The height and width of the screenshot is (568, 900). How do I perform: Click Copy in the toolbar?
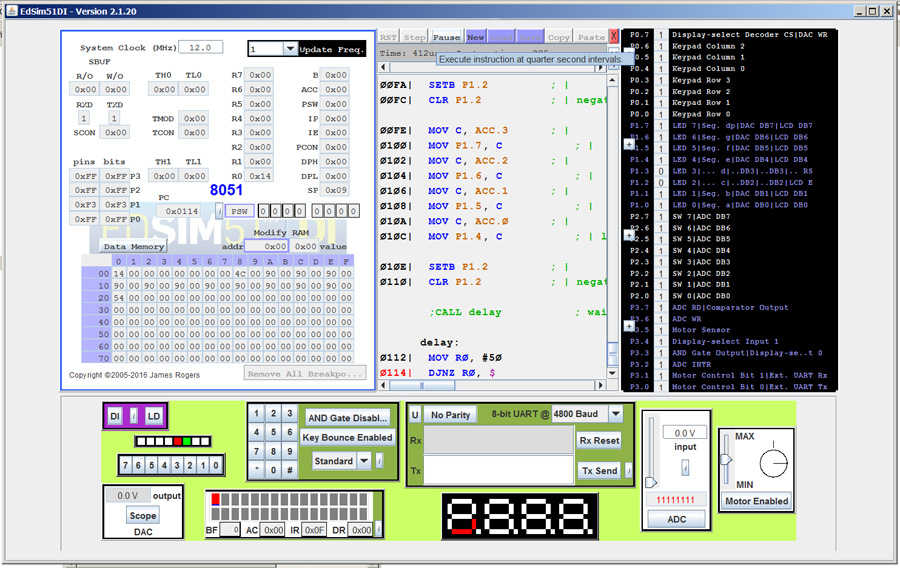coord(558,37)
